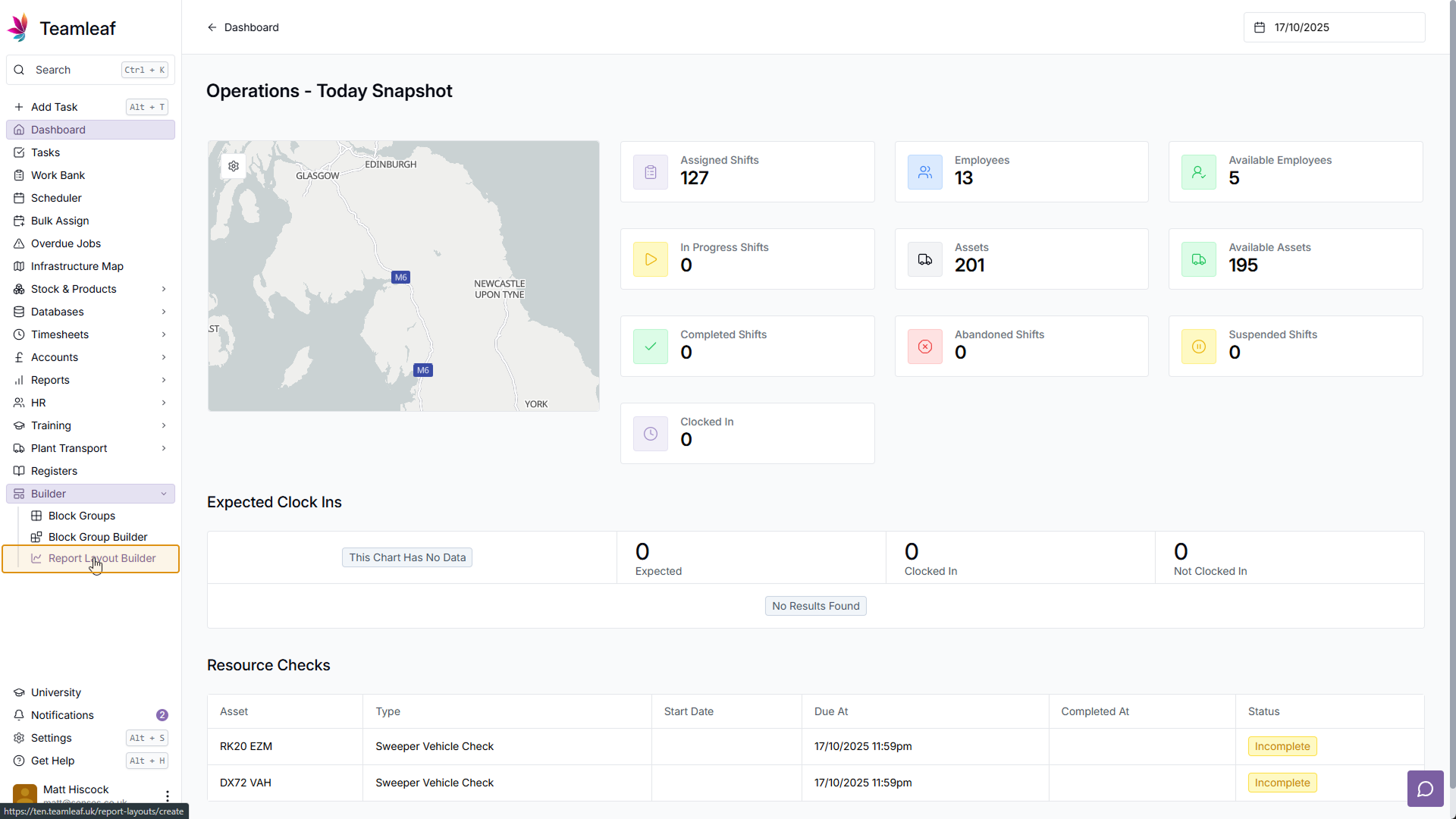
Task: Open user menu three-dot icon
Action: tap(167, 795)
